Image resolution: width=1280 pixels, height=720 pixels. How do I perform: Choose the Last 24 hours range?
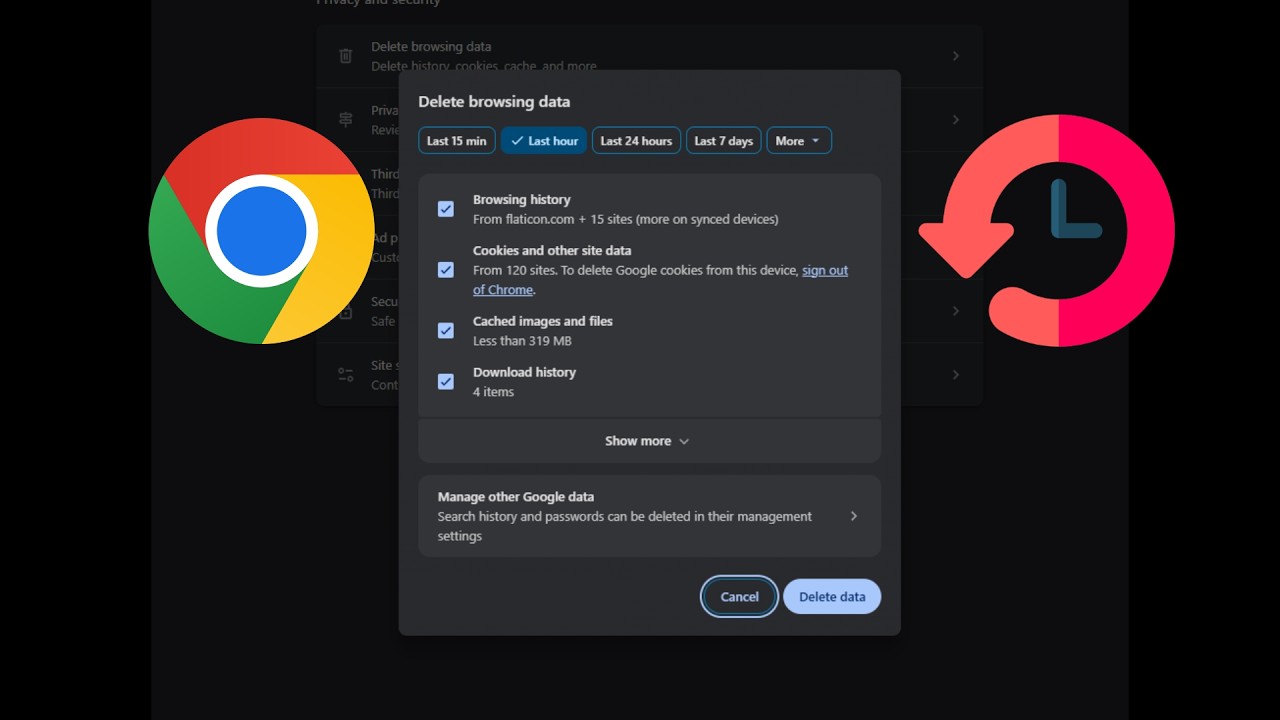pos(636,141)
